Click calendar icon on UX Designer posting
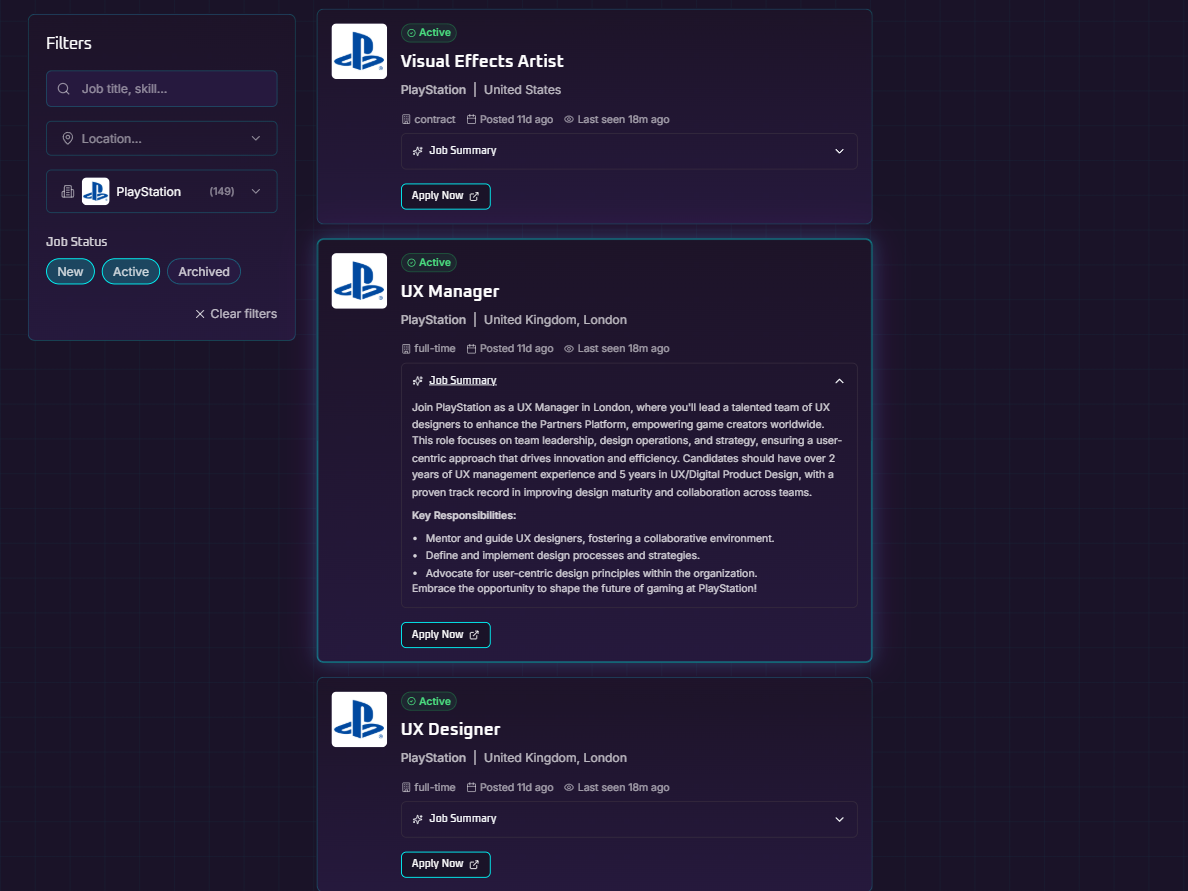This screenshot has width=1188, height=891. click(471, 788)
